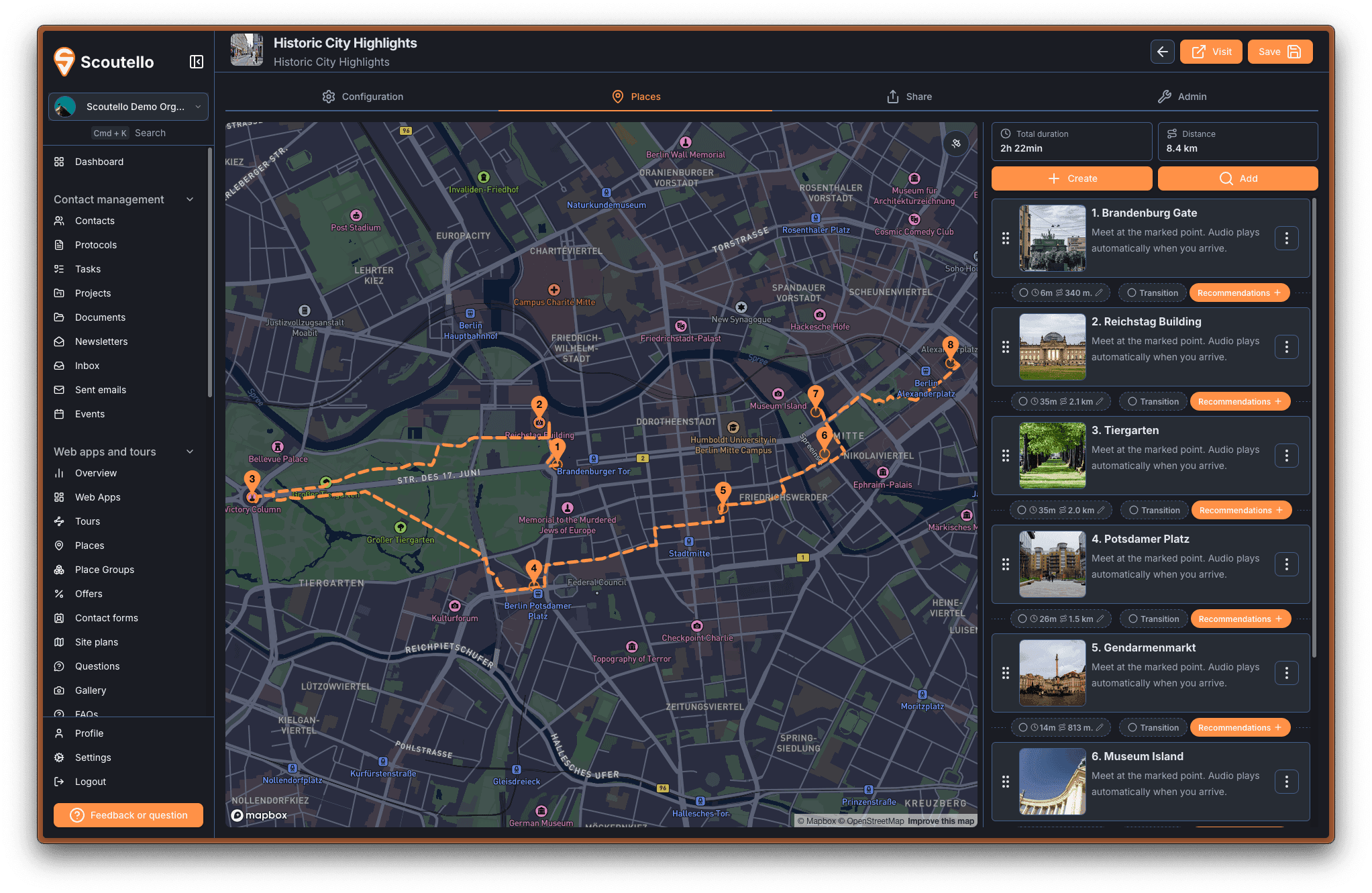Toggle circle on the 14m 813 m. segment
1372x893 pixels.
(1022, 728)
